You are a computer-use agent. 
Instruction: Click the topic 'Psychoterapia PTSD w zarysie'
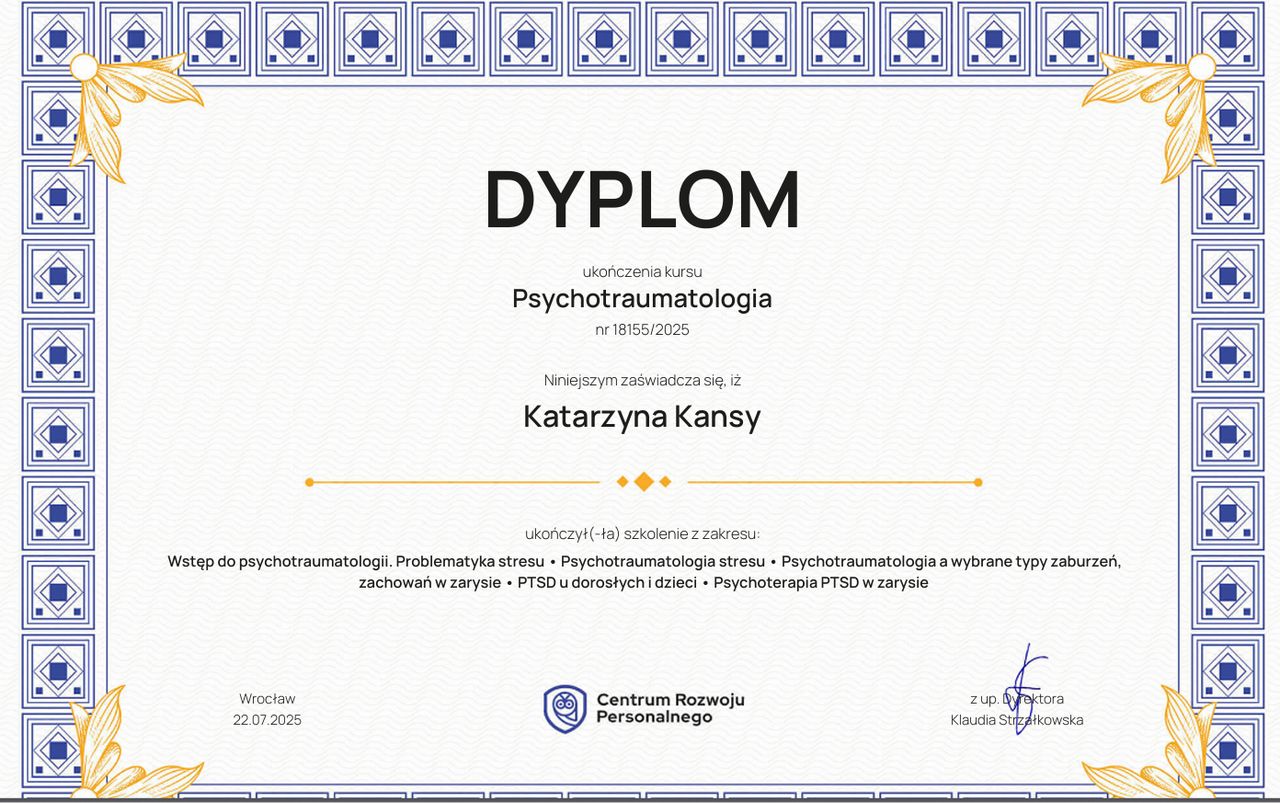821,582
